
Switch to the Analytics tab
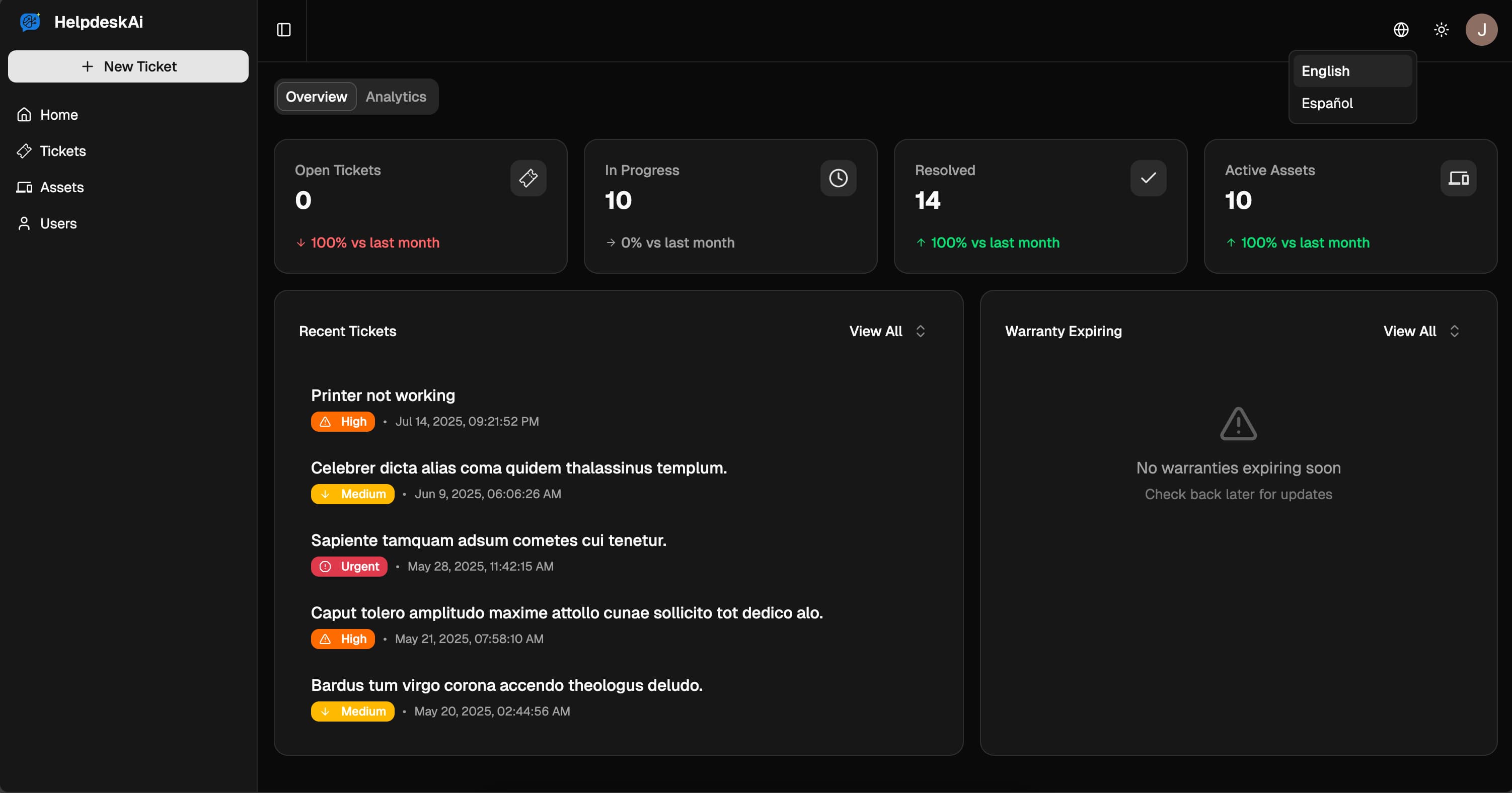396,96
